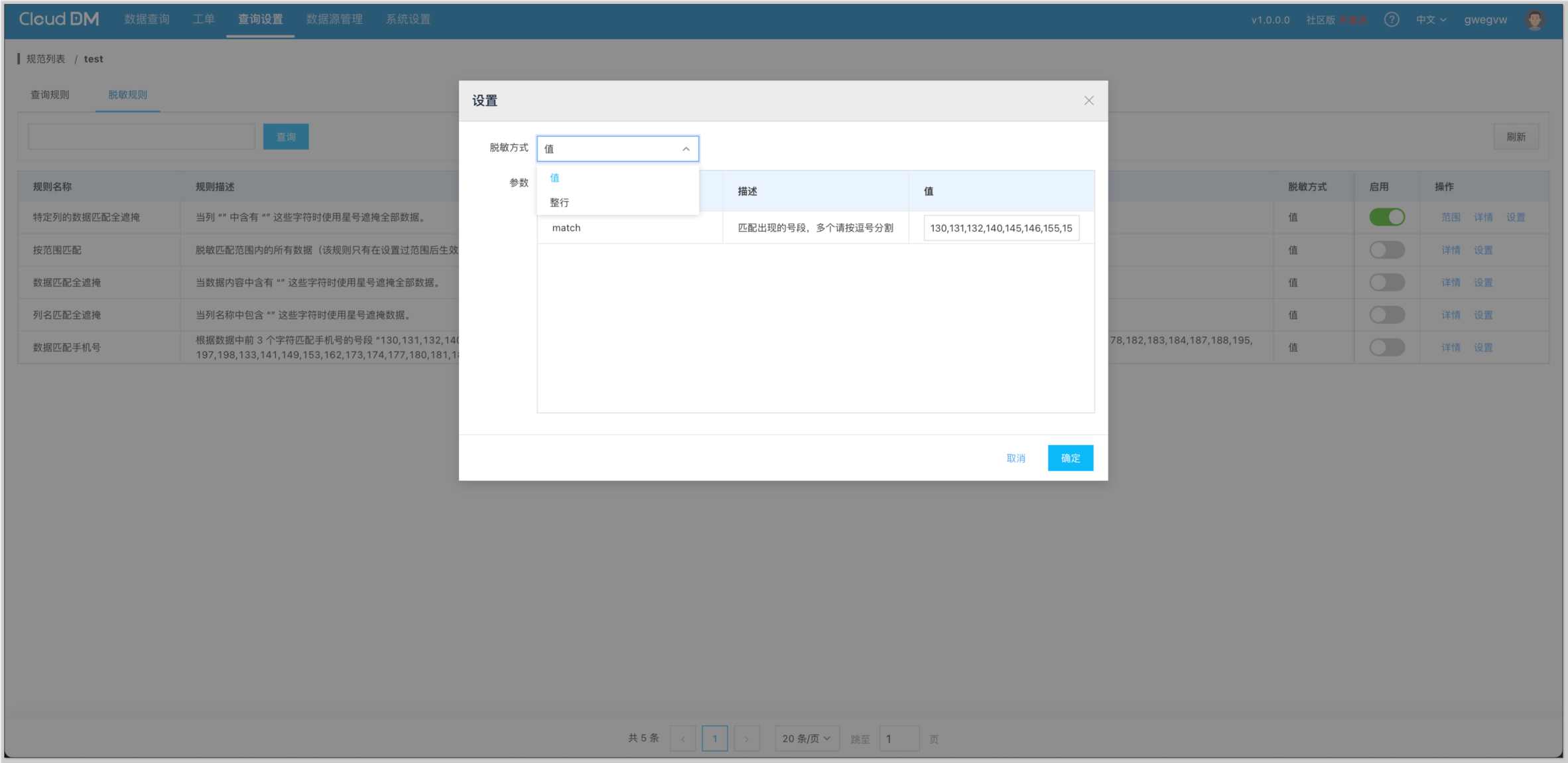
Task: Go to previous page arrow
Action: 683,738
